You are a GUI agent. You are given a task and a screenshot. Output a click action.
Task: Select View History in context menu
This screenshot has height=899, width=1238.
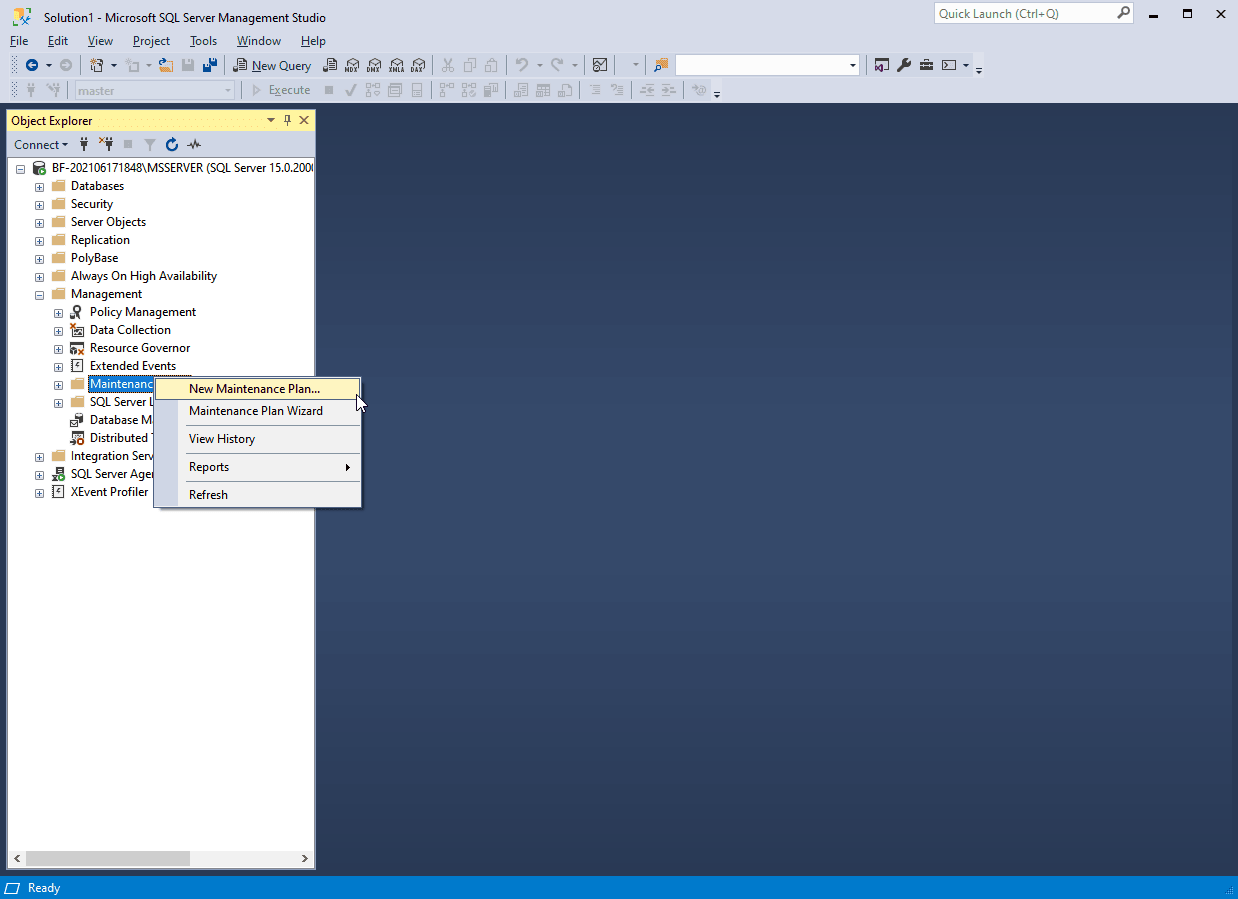tap(258, 439)
